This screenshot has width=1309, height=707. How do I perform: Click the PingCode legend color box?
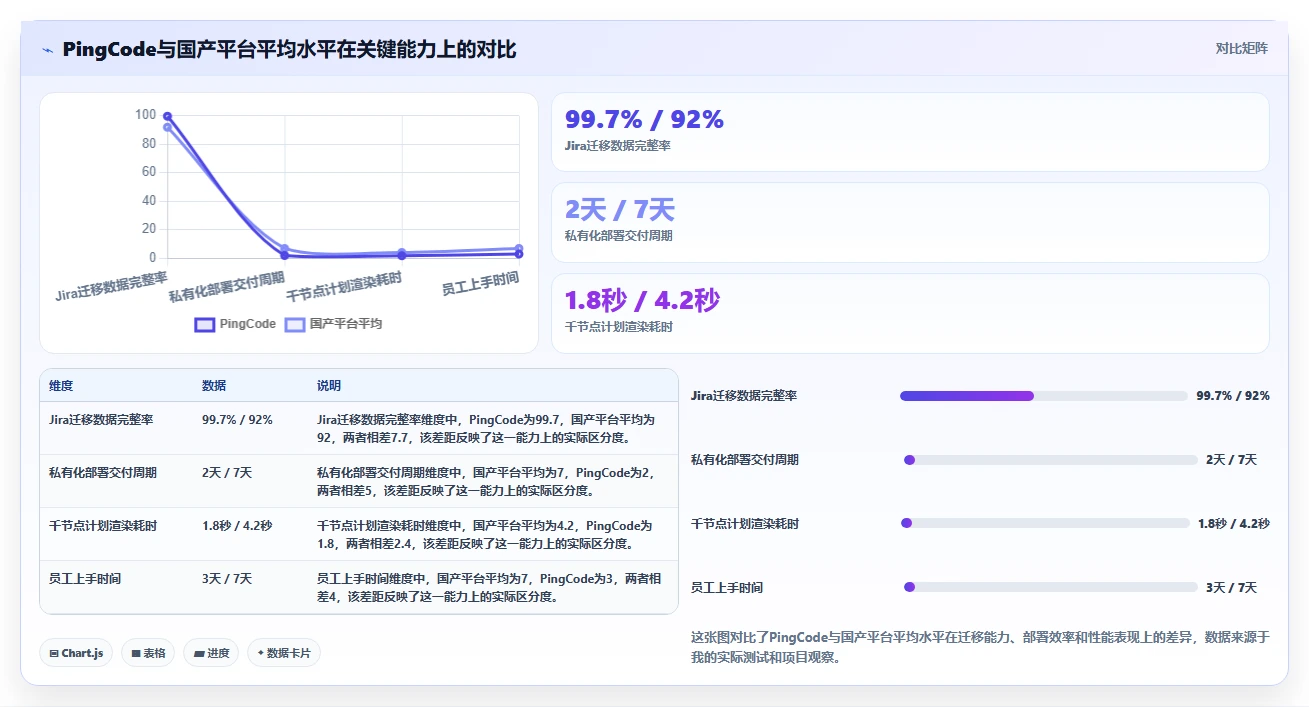[x=204, y=324]
